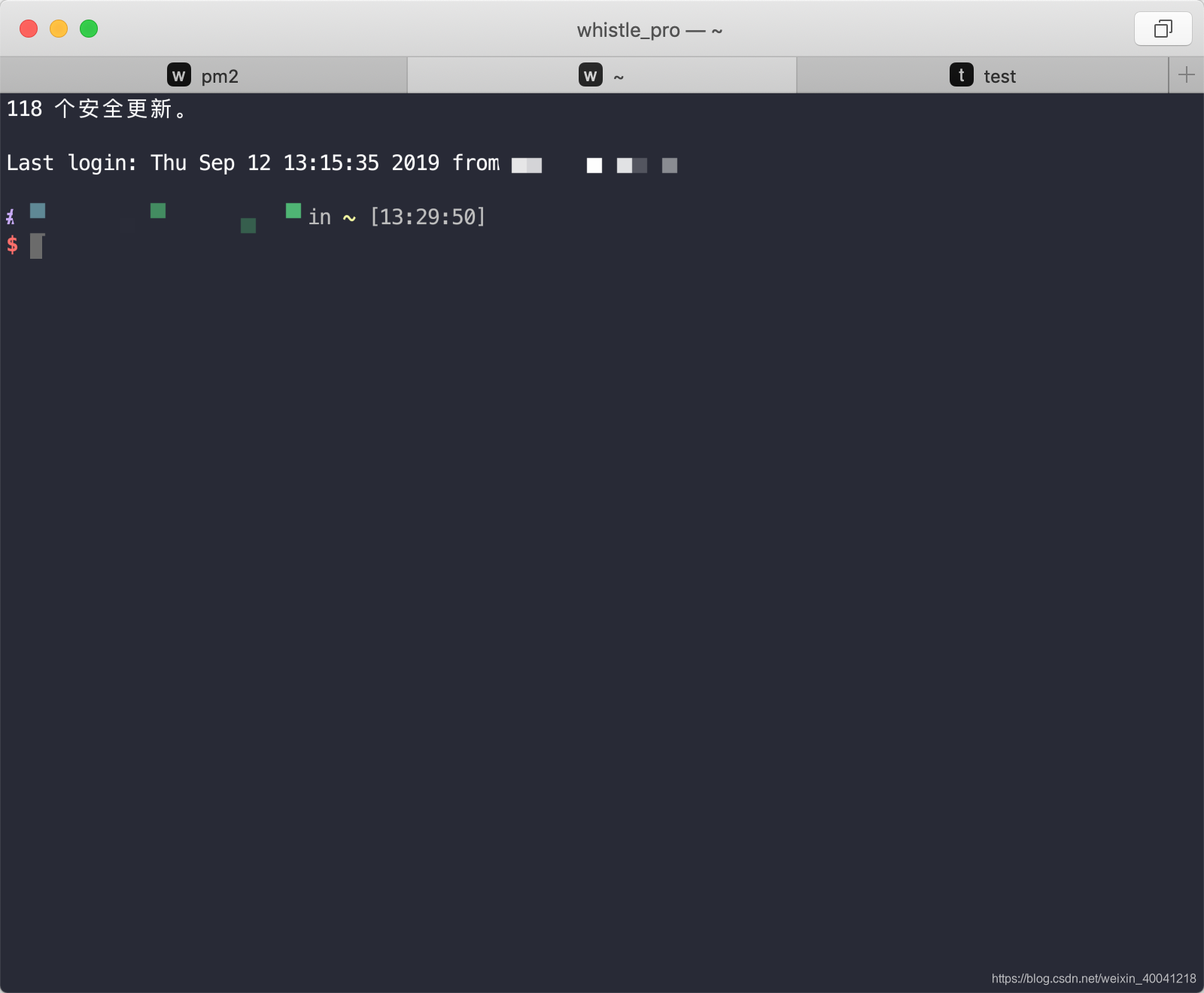Place cursor at the $ prompt input
The image size is (1204, 993).
pos(36,246)
